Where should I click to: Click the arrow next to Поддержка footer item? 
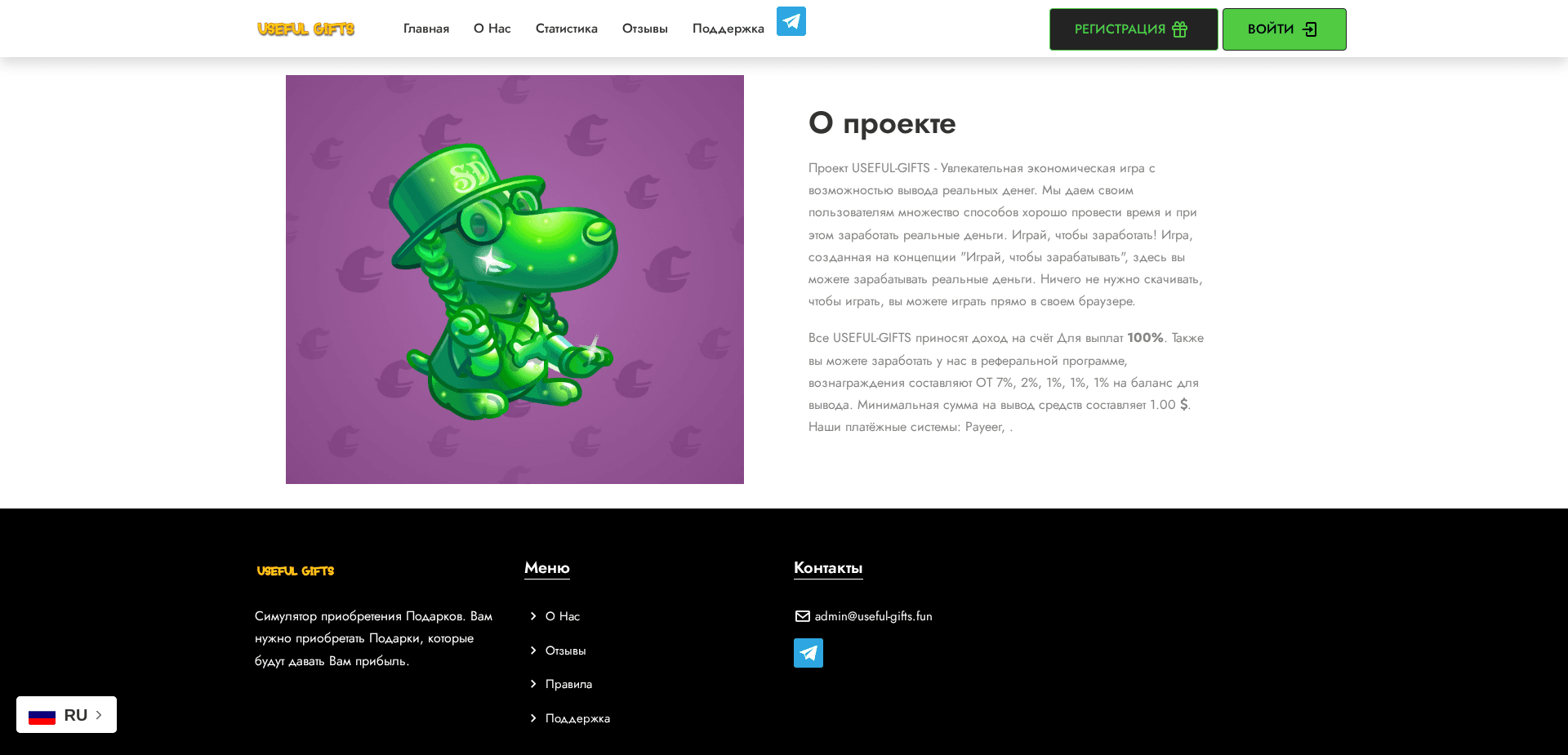coord(535,718)
